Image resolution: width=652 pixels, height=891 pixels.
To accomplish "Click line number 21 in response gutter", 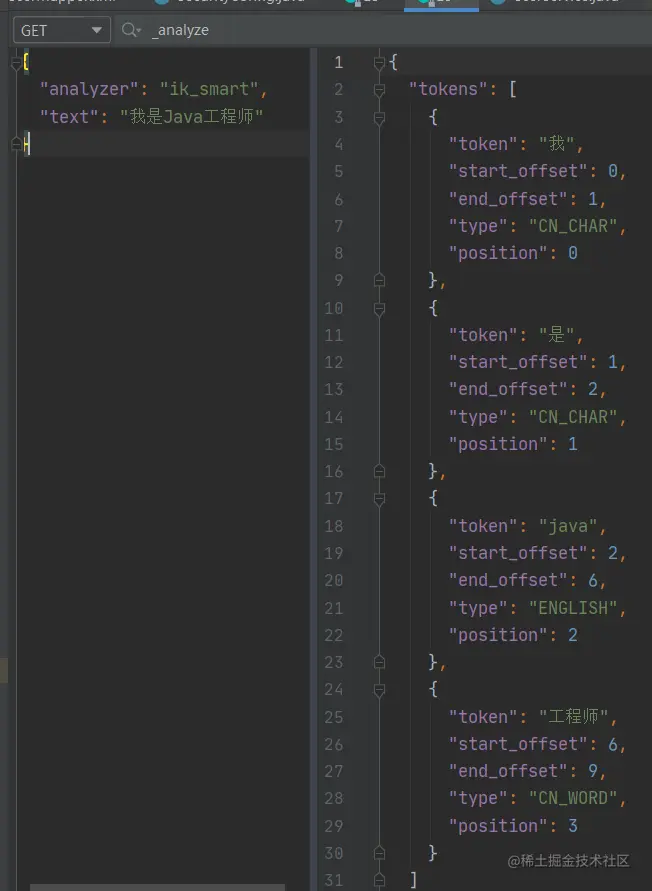I will (334, 608).
